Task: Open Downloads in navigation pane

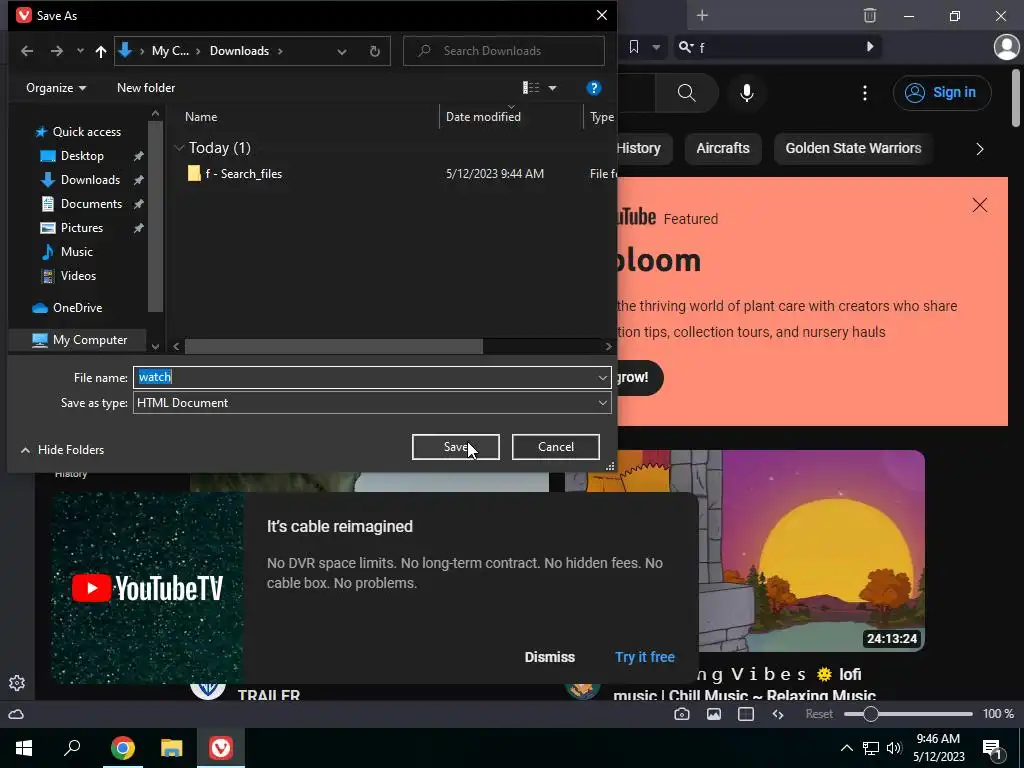Action: tap(90, 180)
